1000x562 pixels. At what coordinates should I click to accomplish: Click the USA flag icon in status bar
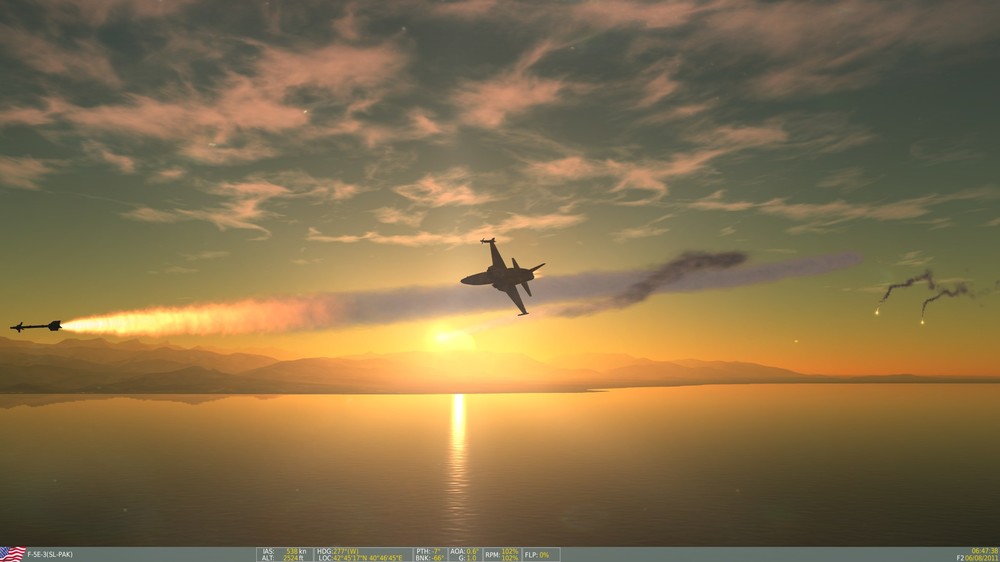tap(13, 554)
